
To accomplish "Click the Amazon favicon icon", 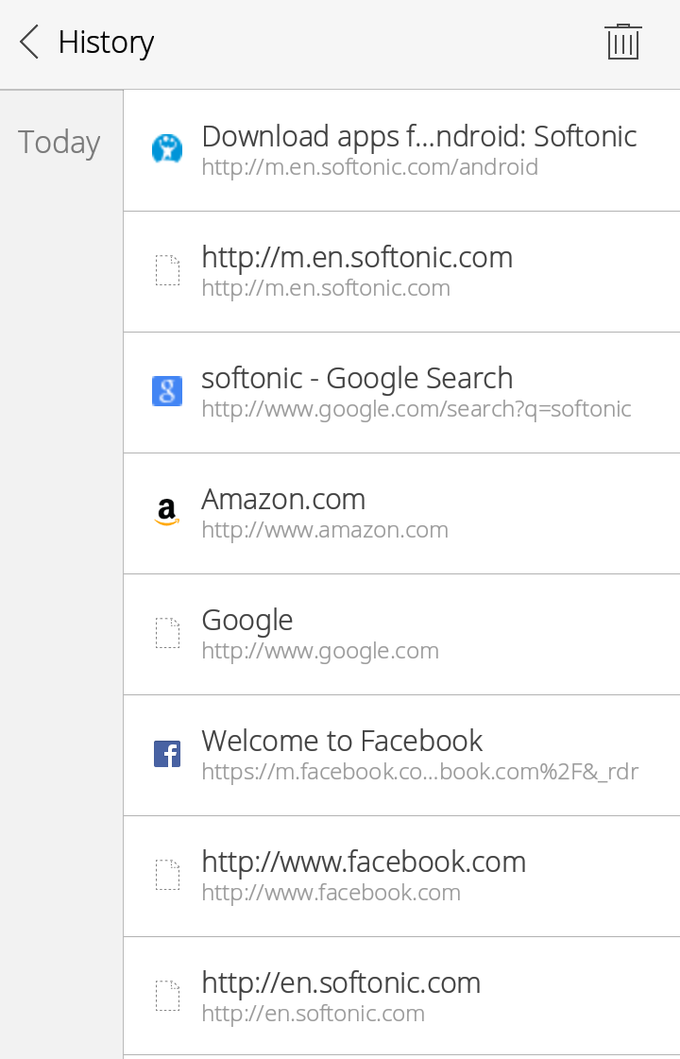I will pyautogui.click(x=167, y=512).
